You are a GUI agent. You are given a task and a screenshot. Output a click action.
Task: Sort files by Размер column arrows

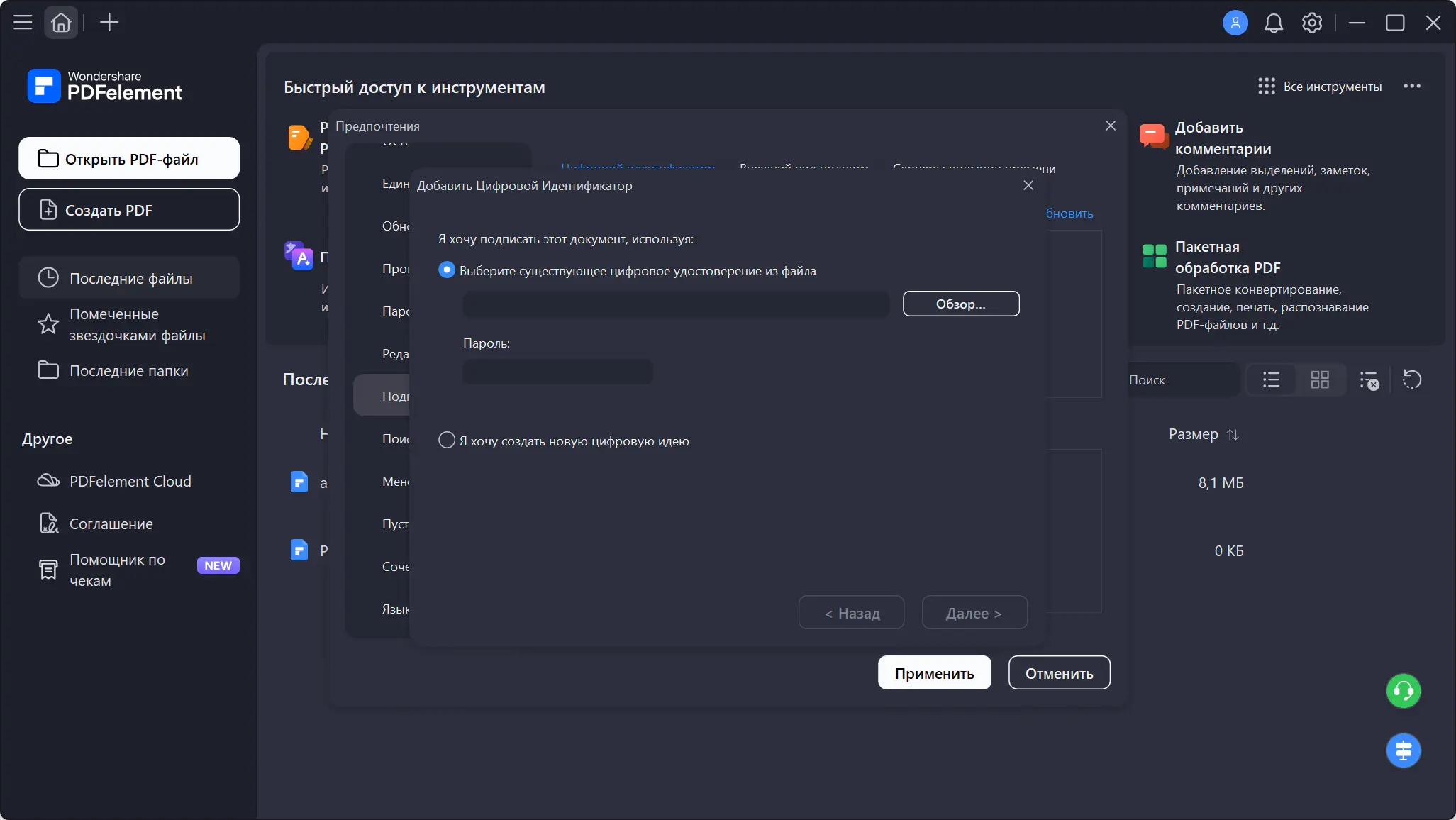point(1233,434)
